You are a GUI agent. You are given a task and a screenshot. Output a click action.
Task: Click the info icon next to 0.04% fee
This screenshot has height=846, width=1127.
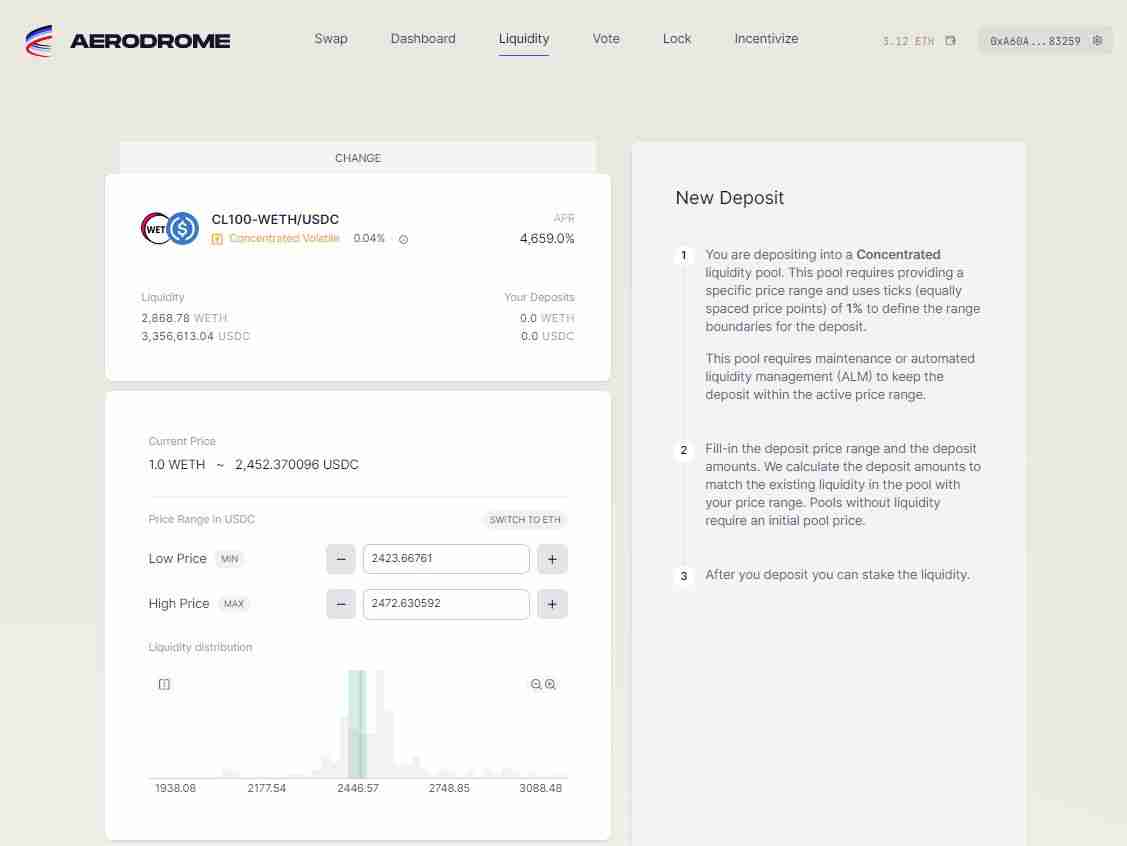(403, 239)
